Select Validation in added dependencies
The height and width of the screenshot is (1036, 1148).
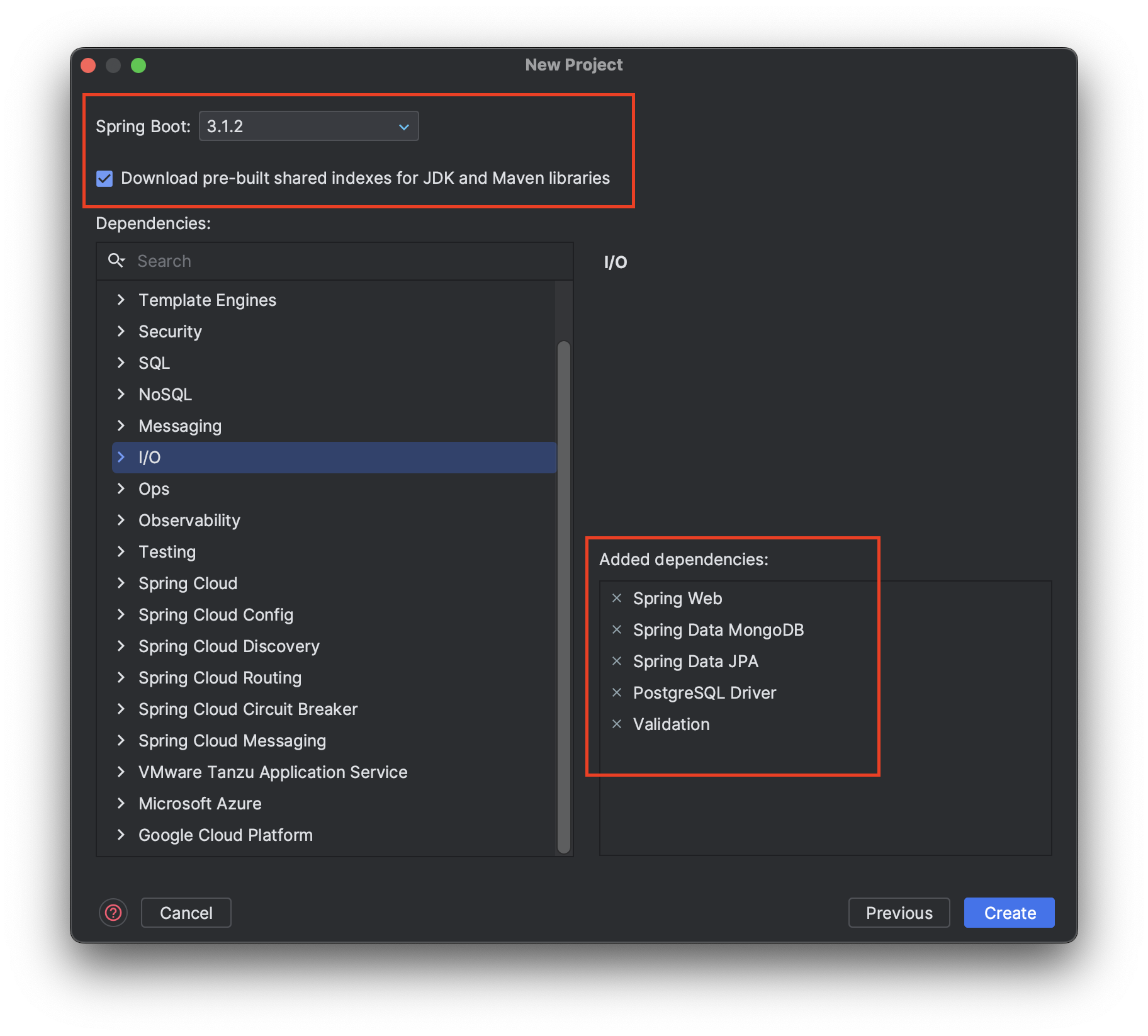[671, 724]
